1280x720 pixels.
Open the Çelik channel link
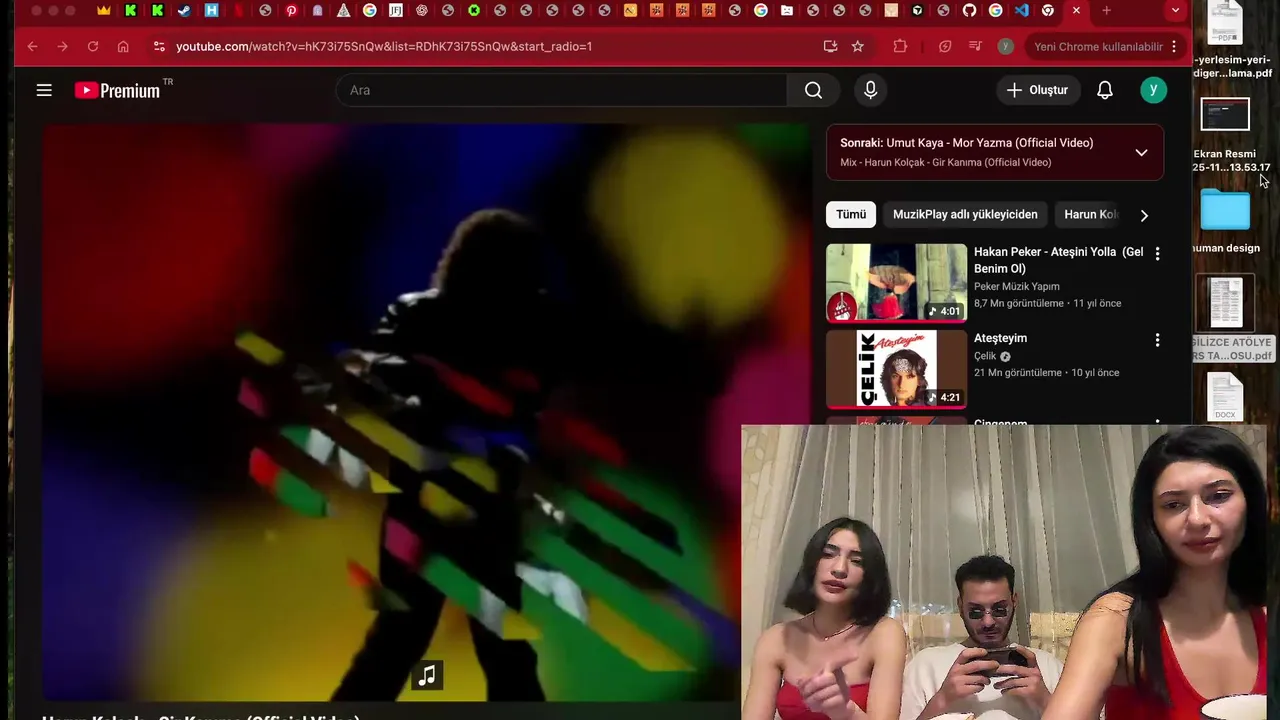point(985,356)
